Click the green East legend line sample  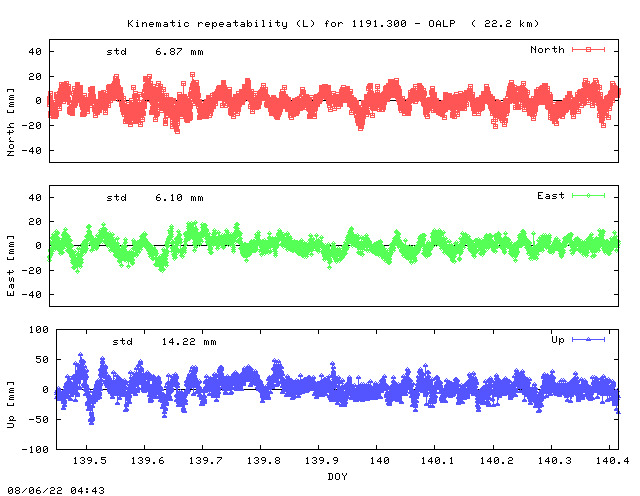pos(588,196)
